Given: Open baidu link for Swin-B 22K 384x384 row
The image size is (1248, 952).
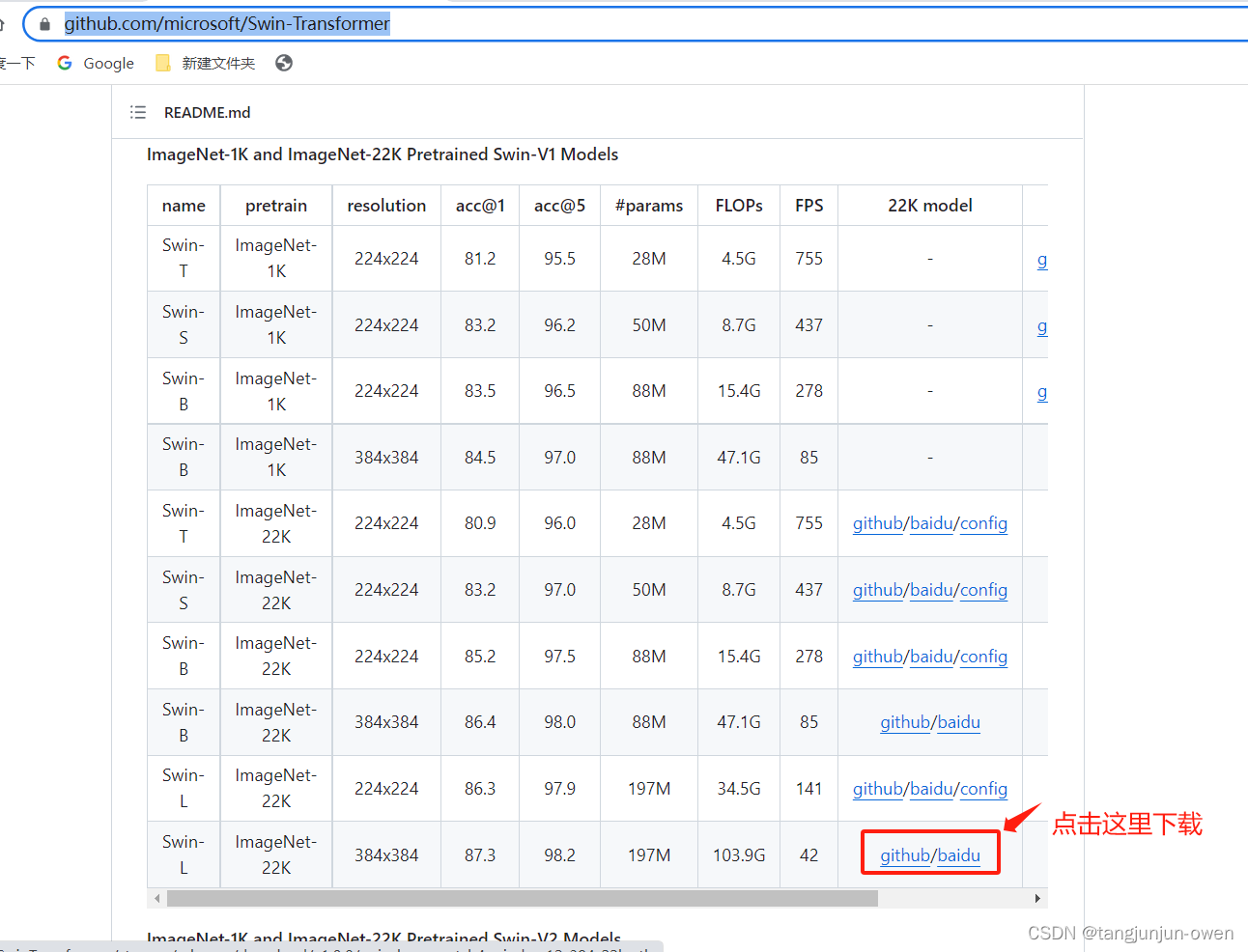Looking at the screenshot, I should coord(958,722).
